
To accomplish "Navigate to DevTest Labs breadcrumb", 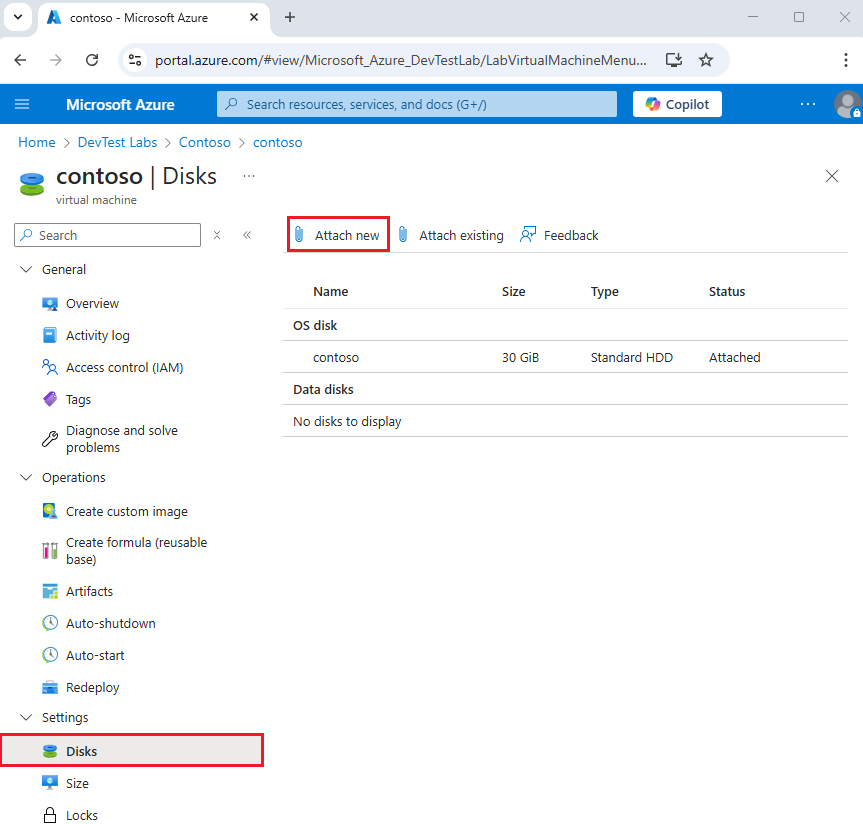I will 117,142.
